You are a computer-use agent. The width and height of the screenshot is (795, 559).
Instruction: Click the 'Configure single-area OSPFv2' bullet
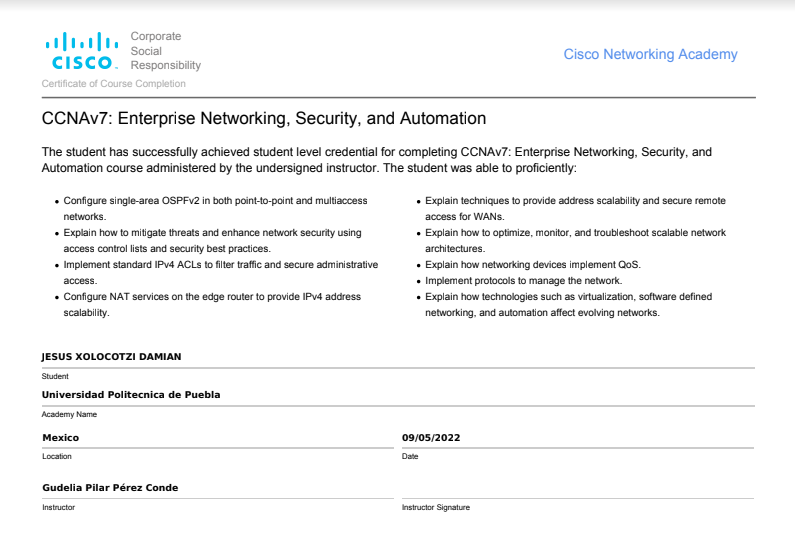215,208
